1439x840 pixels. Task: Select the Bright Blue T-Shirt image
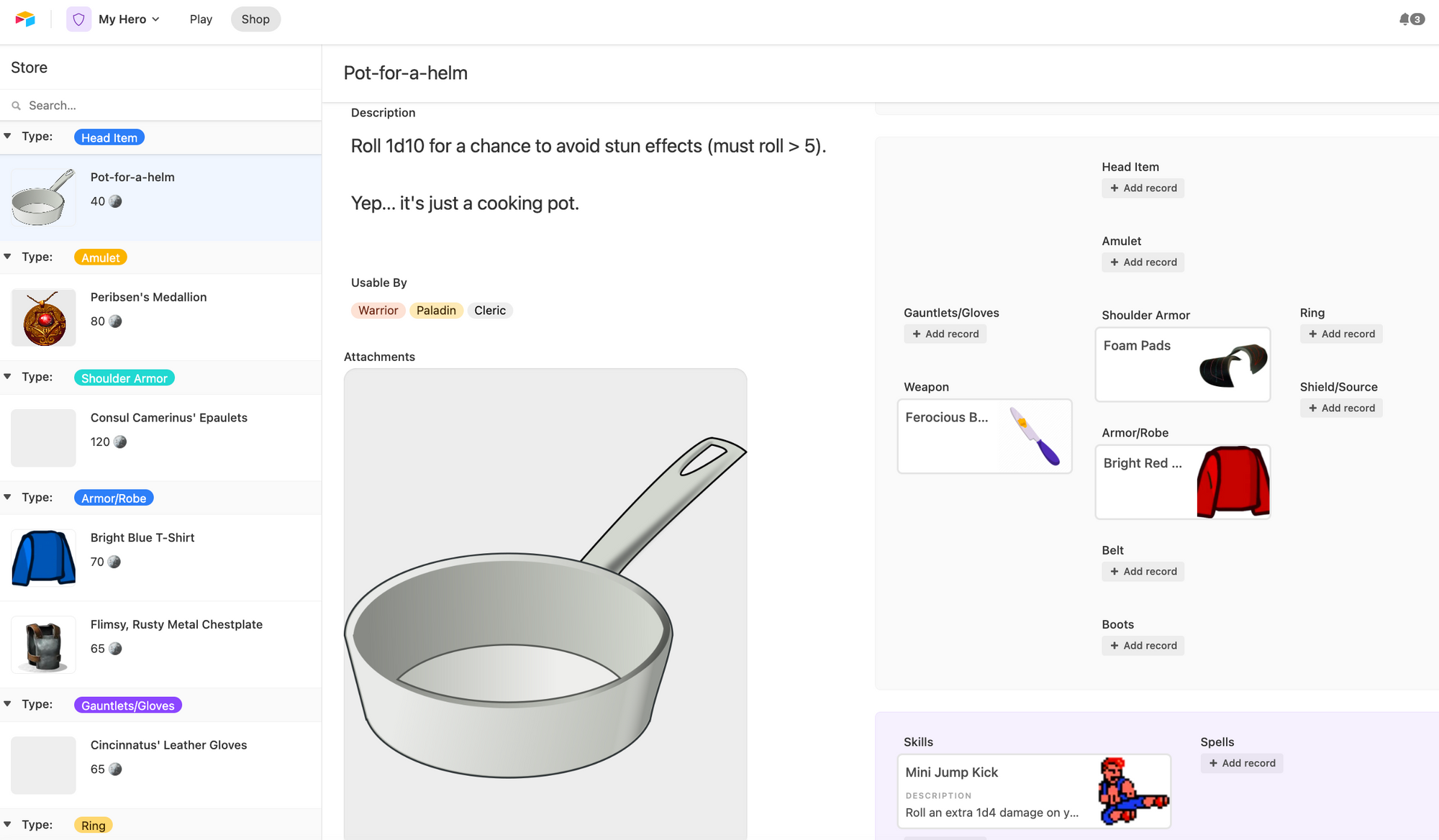[x=43, y=558]
